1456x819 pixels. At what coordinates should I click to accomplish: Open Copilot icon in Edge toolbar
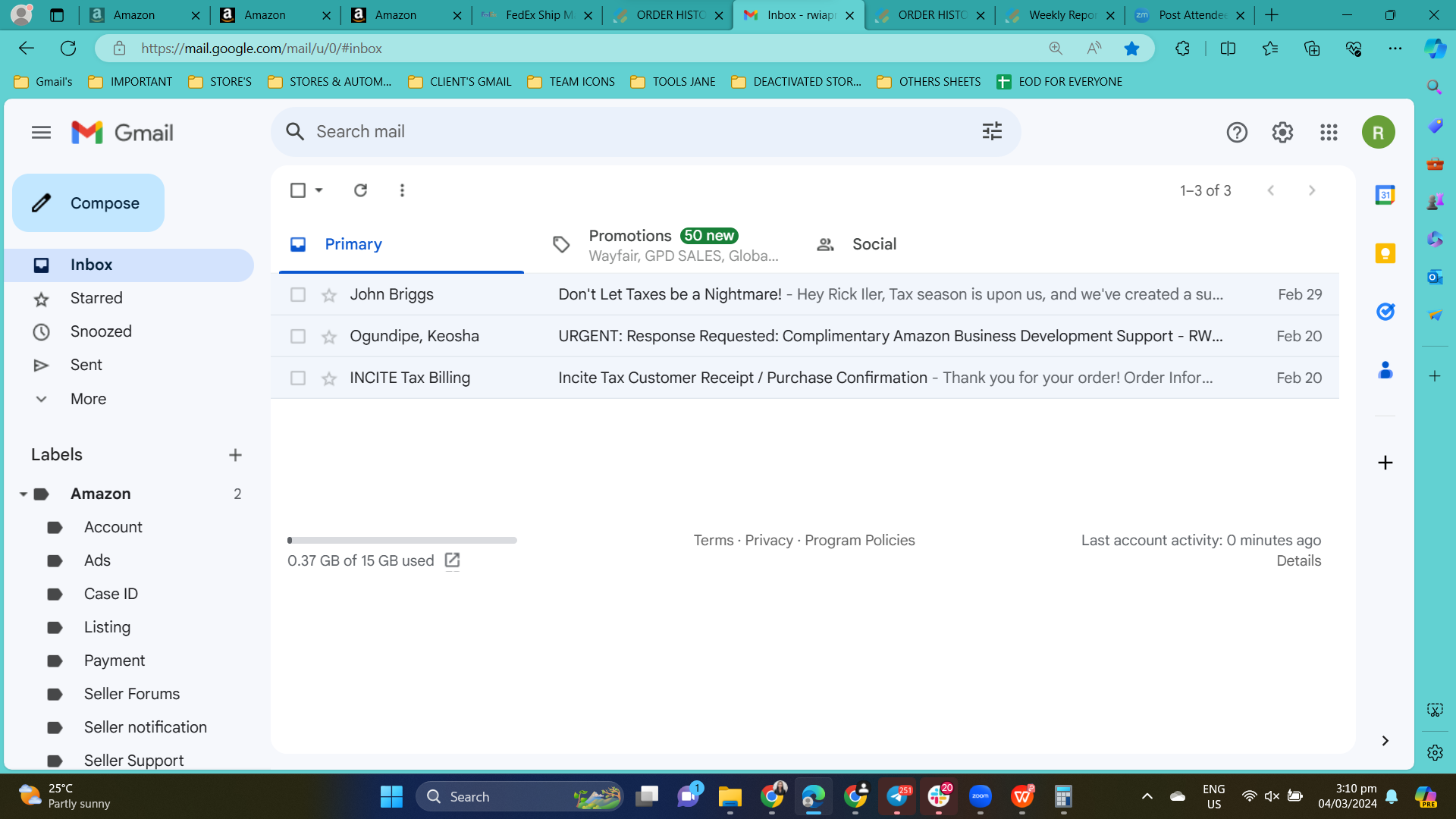tap(1435, 49)
